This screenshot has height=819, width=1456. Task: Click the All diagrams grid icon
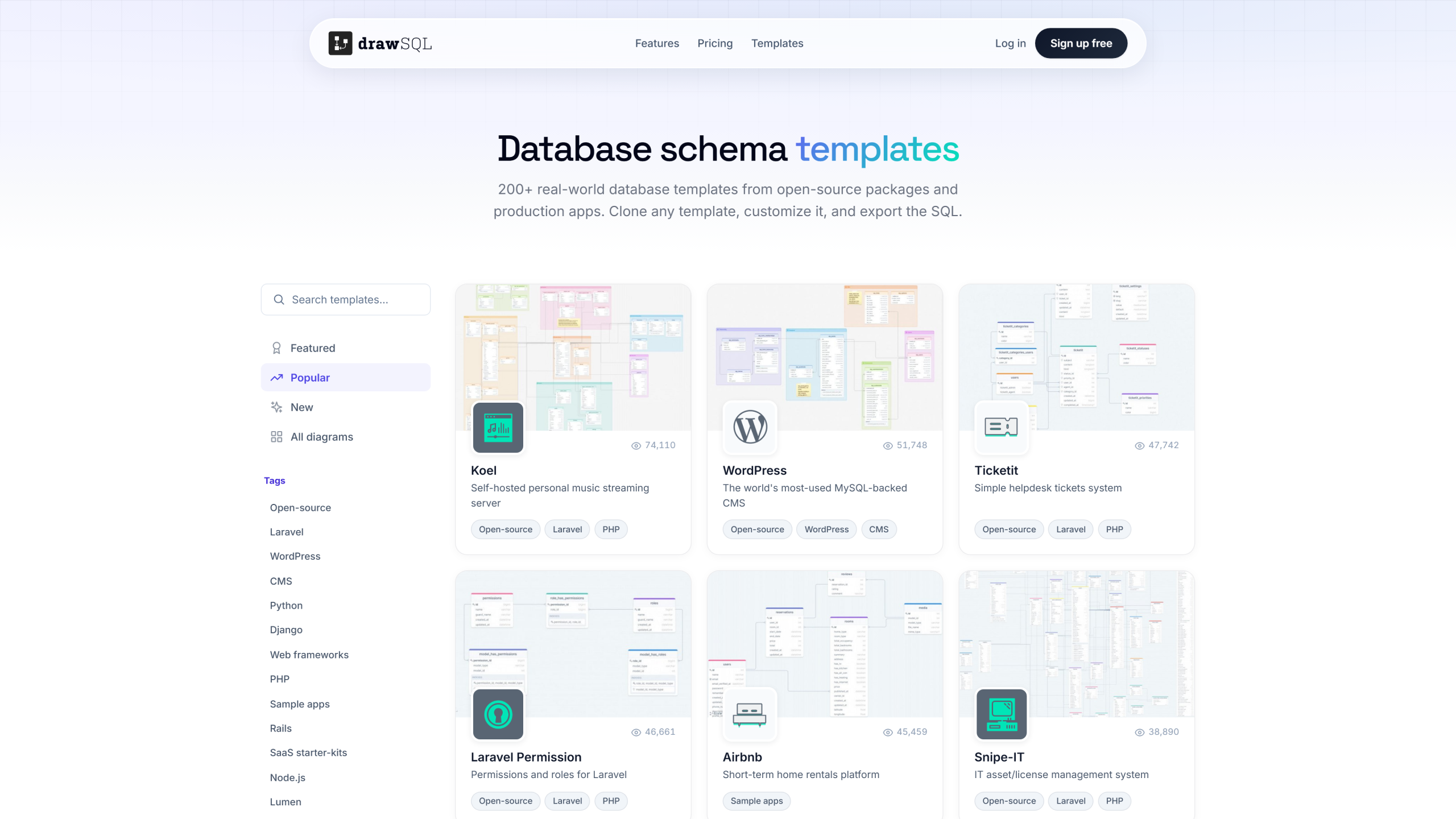276,437
